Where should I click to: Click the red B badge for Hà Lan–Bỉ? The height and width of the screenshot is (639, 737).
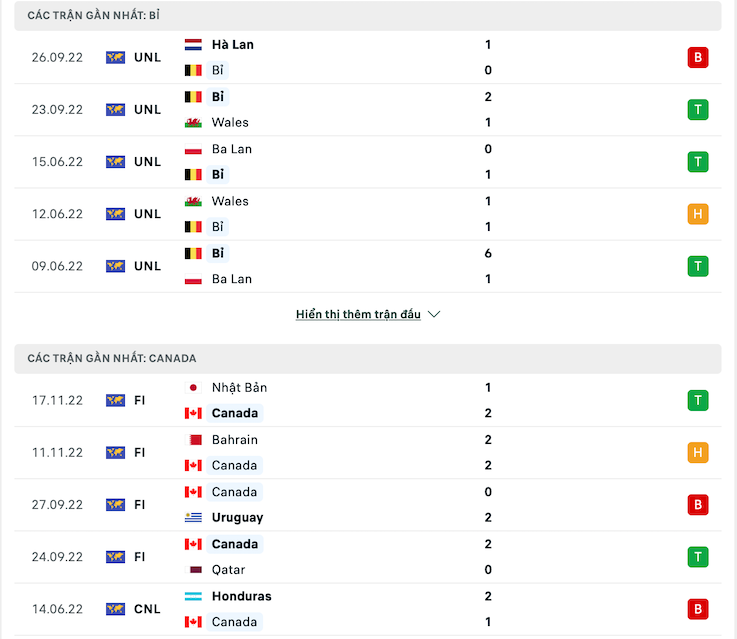pos(698,57)
